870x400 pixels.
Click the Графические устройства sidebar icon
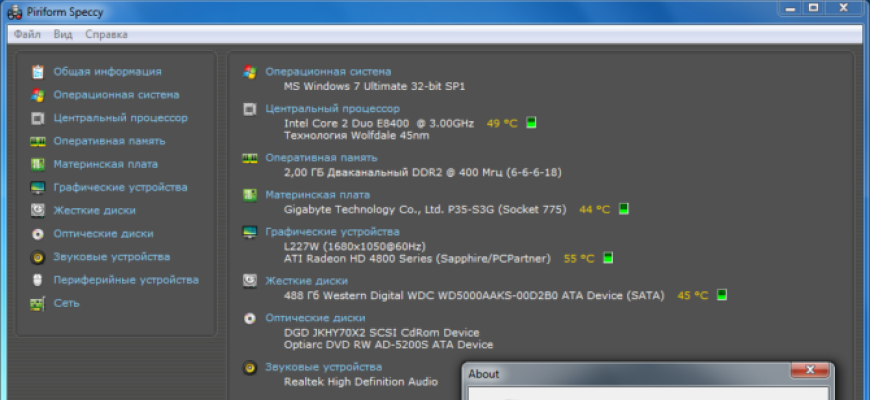pyautogui.click(x=37, y=188)
